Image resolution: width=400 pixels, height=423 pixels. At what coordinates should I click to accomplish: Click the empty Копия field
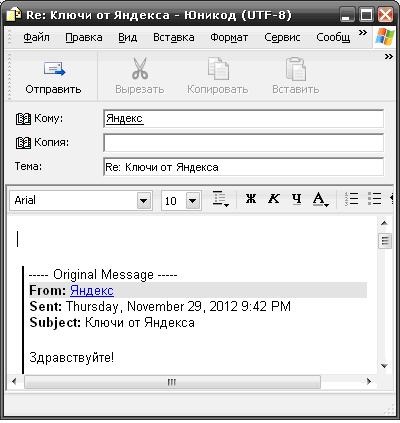tap(244, 143)
